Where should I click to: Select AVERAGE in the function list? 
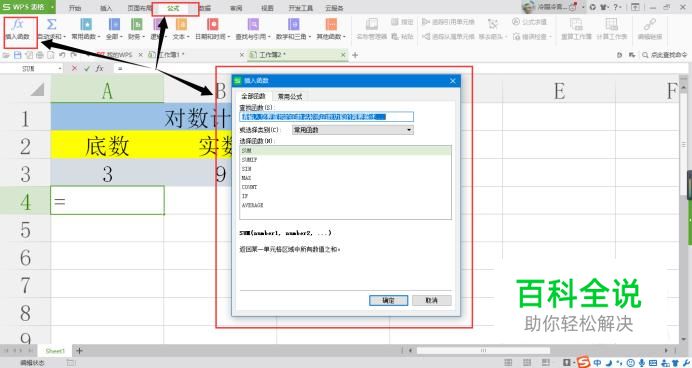[x=345, y=205]
